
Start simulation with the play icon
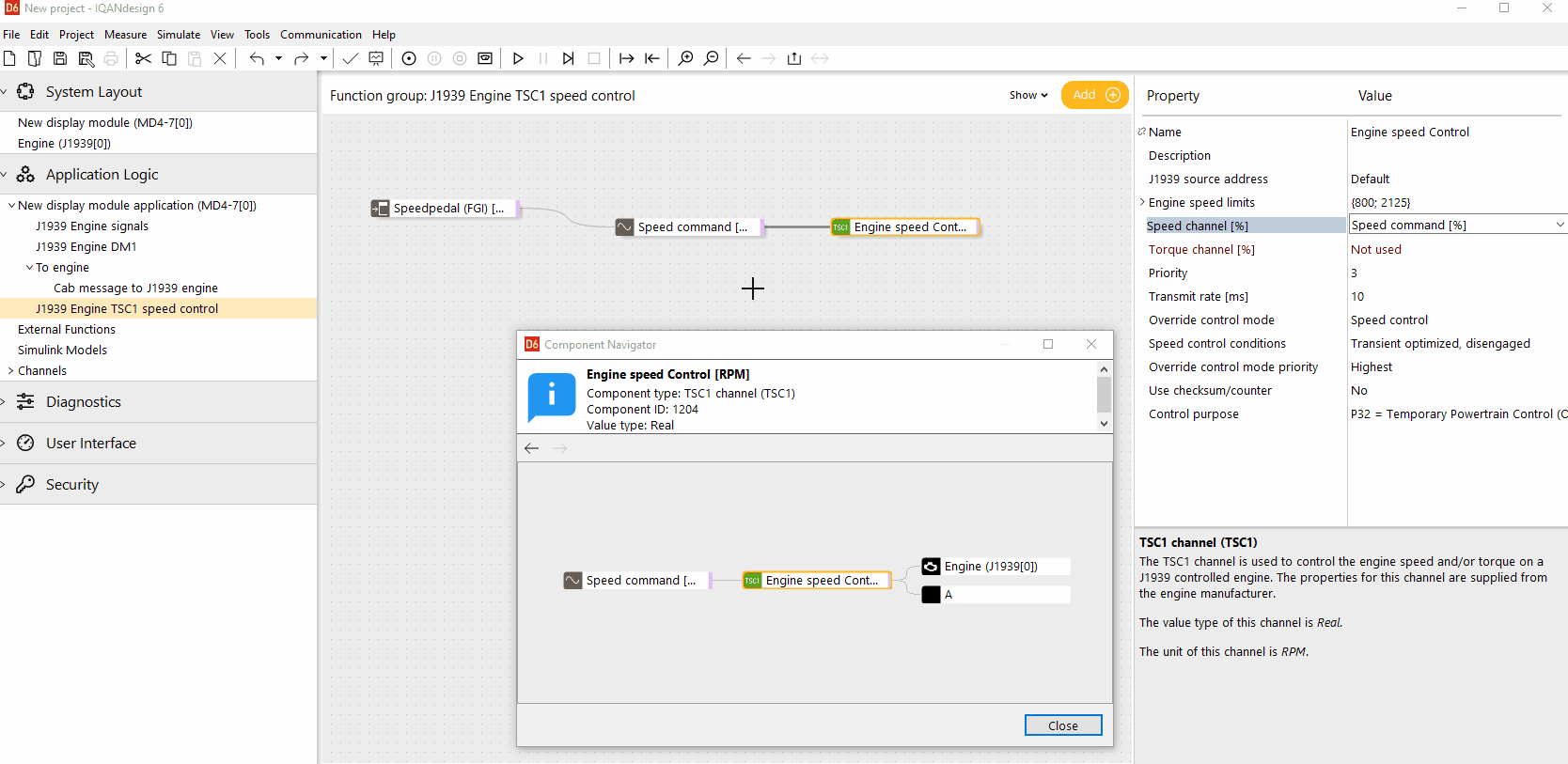coord(518,58)
